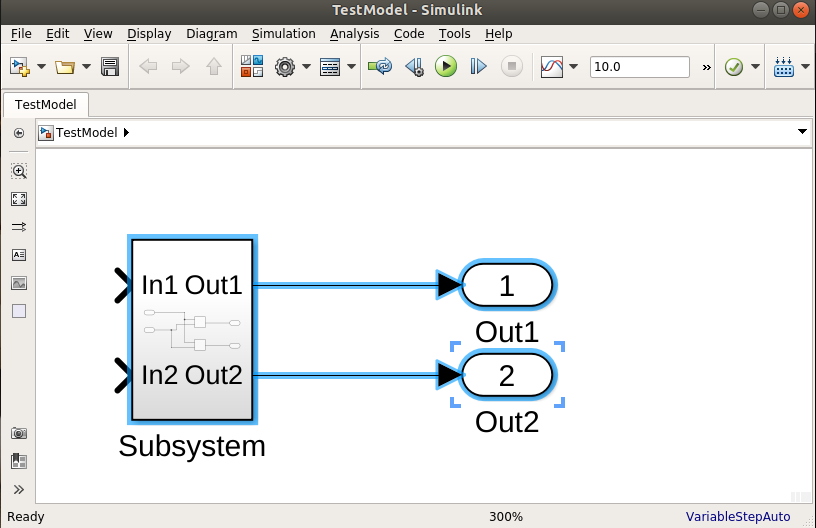The height and width of the screenshot is (528, 816).
Task: Click the Update Diagram icon
Action: point(380,67)
